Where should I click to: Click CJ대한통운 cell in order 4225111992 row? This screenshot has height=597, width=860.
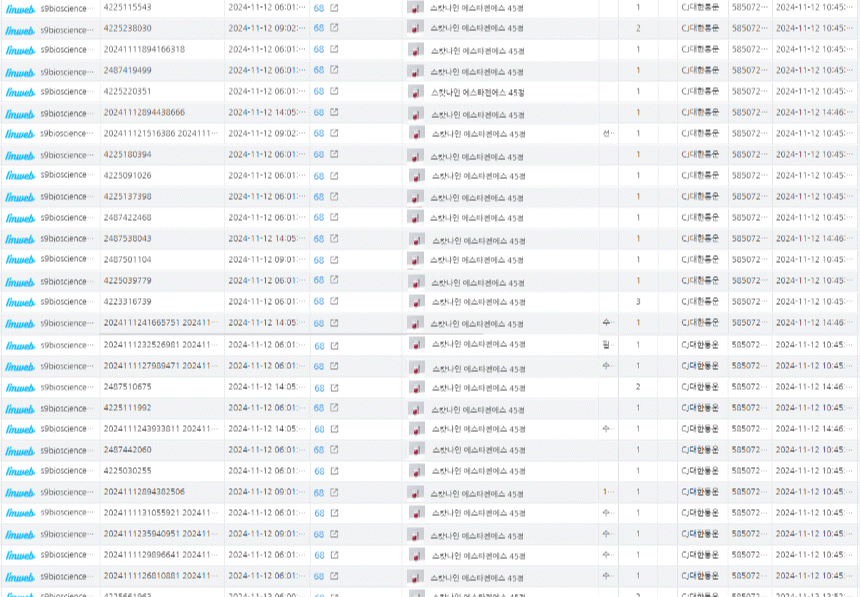tap(700, 408)
